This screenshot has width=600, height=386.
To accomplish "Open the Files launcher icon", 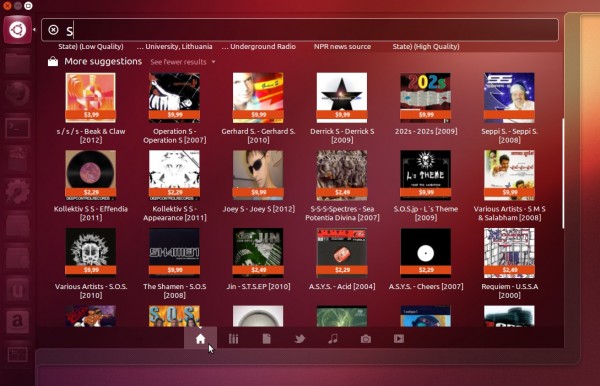I will tap(17, 63).
